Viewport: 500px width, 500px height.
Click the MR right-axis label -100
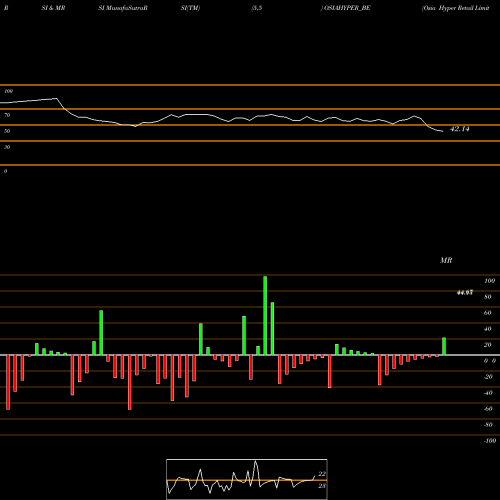point(490,441)
